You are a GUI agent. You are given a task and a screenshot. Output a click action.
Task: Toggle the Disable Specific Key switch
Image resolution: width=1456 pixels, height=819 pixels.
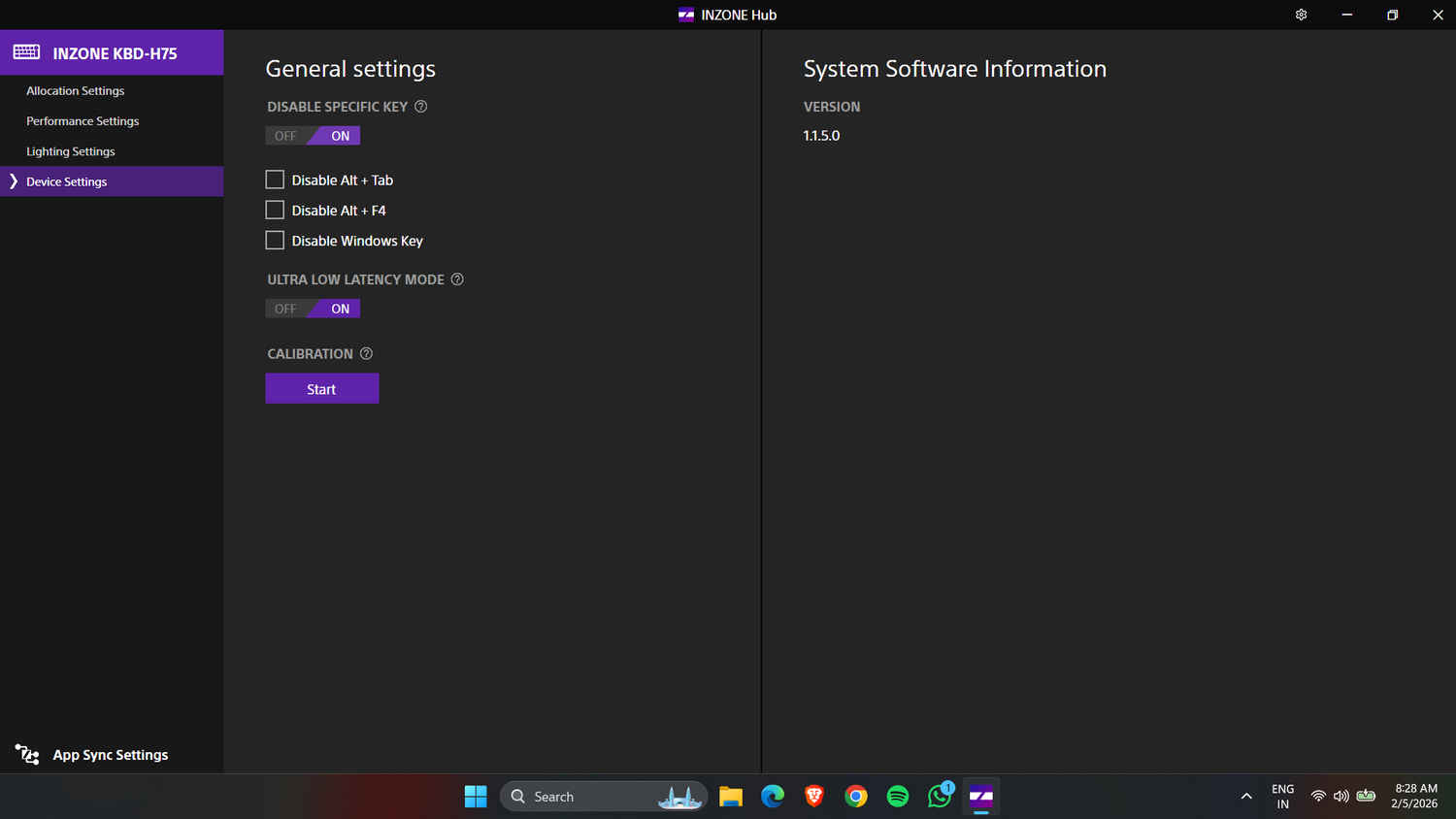tap(313, 136)
